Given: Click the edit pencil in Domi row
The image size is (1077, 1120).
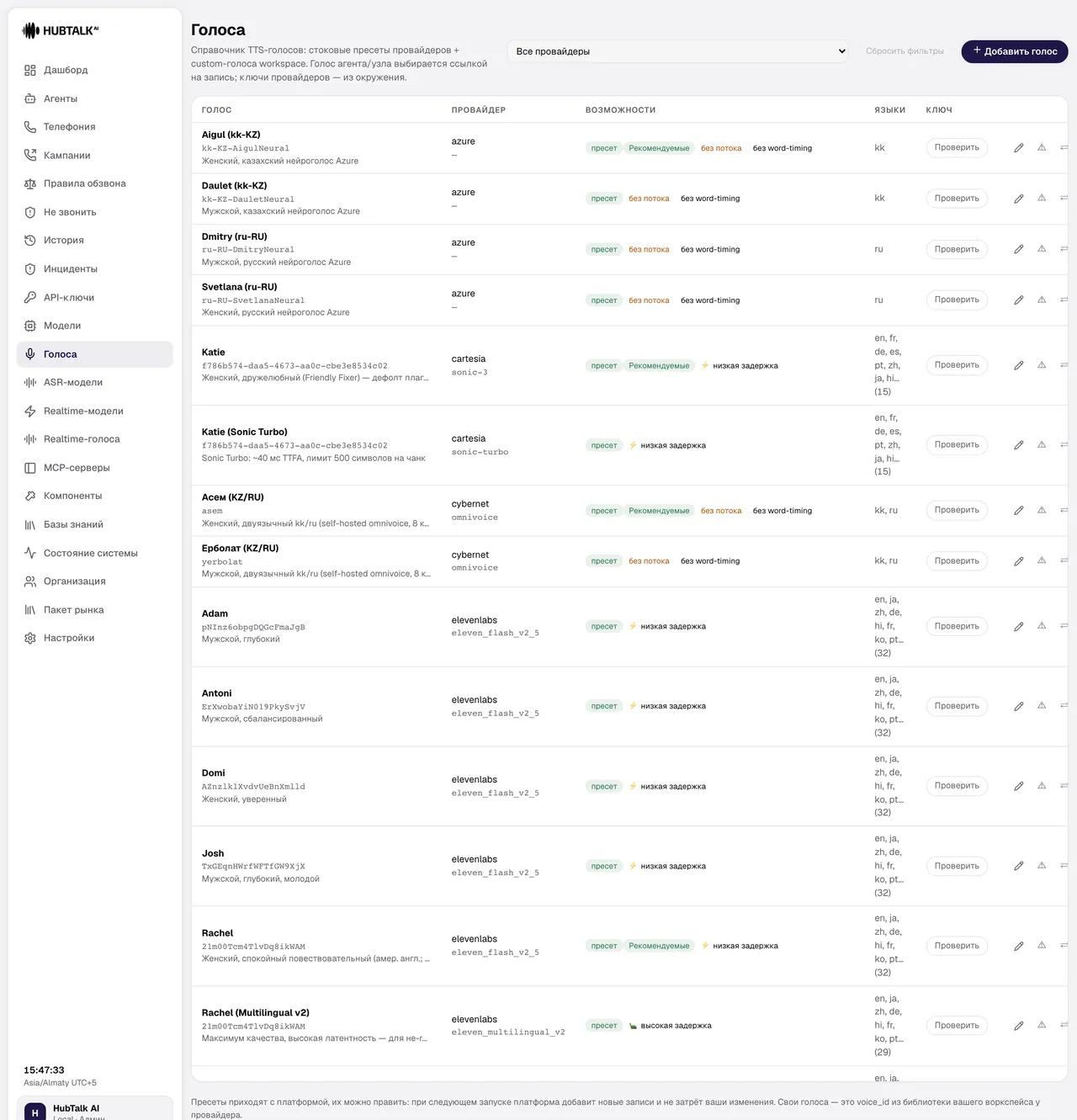Looking at the screenshot, I should pyautogui.click(x=1019, y=786).
